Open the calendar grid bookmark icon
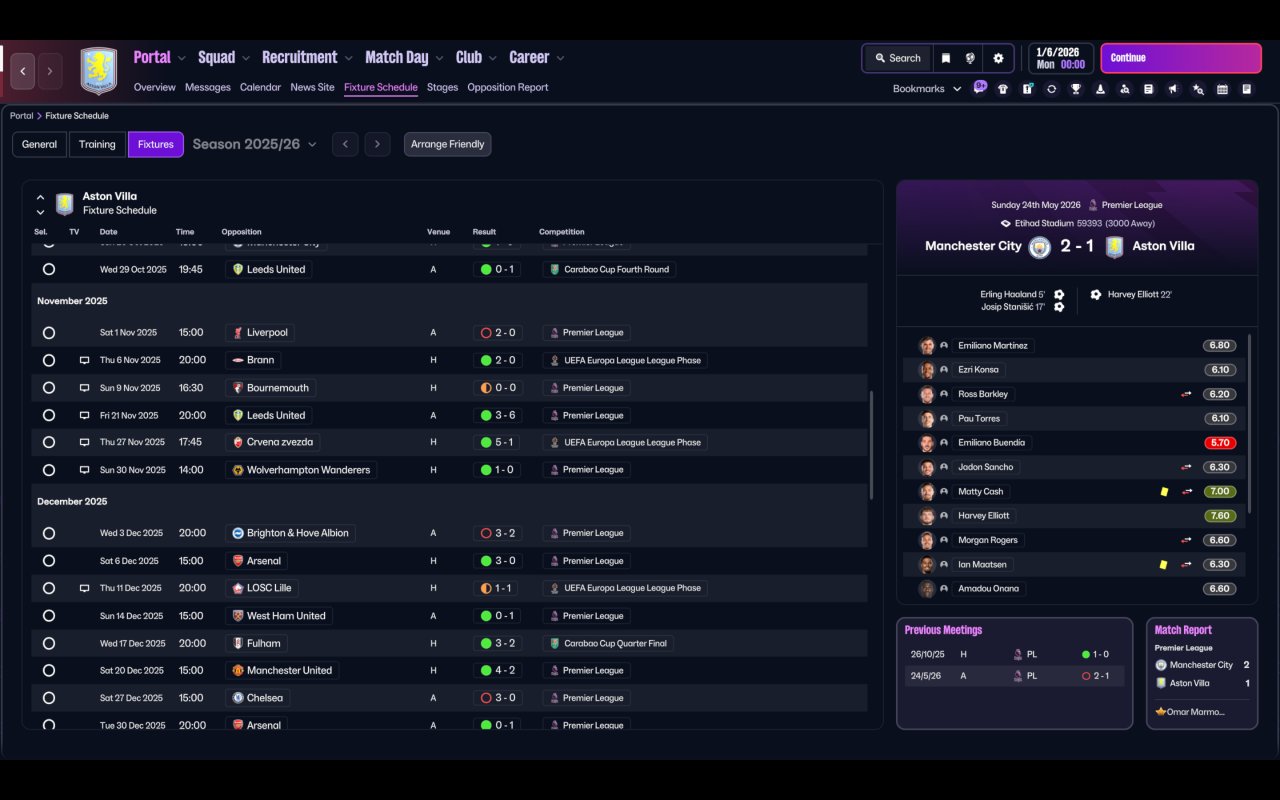1280x800 pixels. click(x=1222, y=89)
